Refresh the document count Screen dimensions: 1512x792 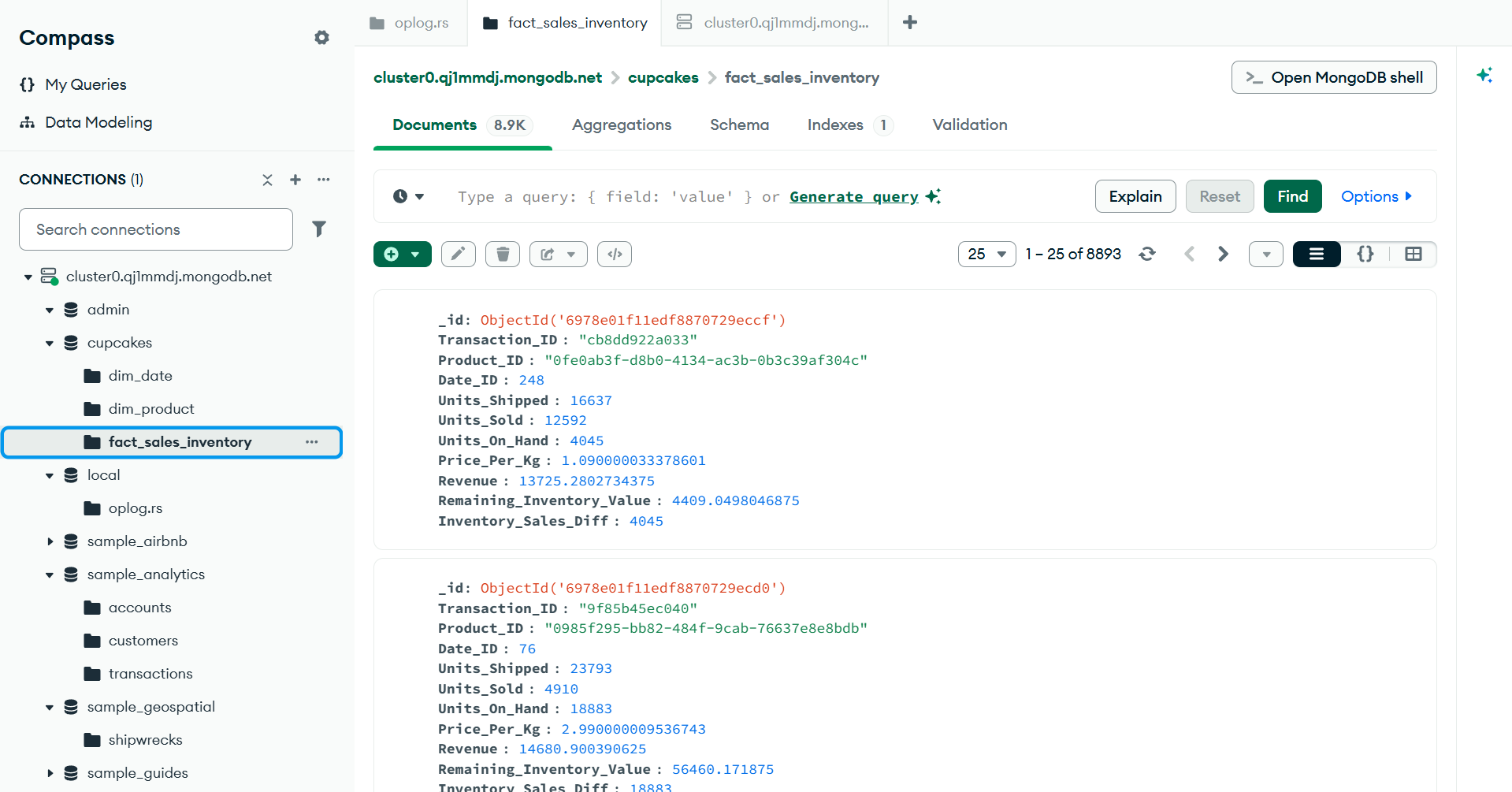click(1147, 254)
